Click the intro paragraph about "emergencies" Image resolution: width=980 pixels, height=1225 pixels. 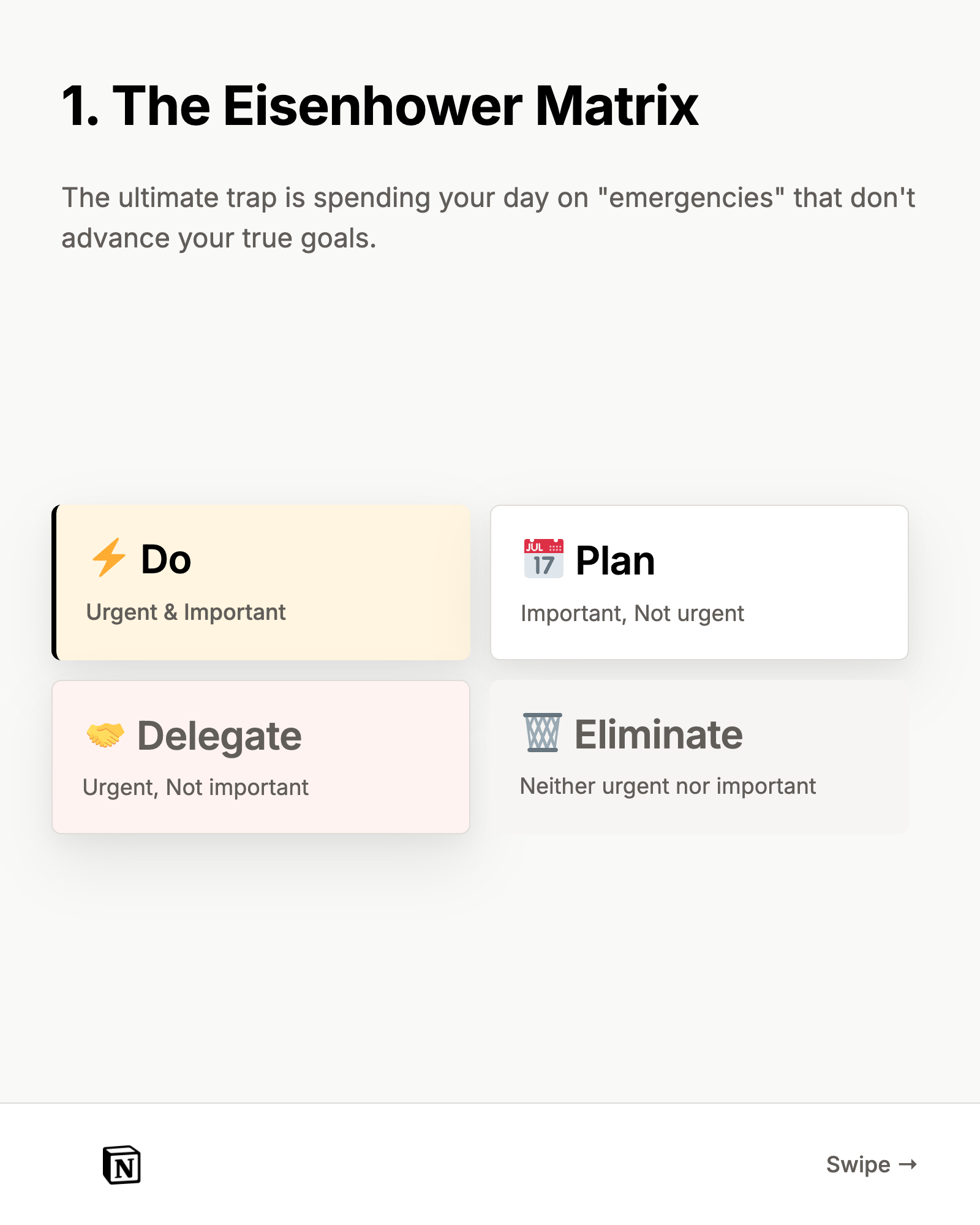488,218
